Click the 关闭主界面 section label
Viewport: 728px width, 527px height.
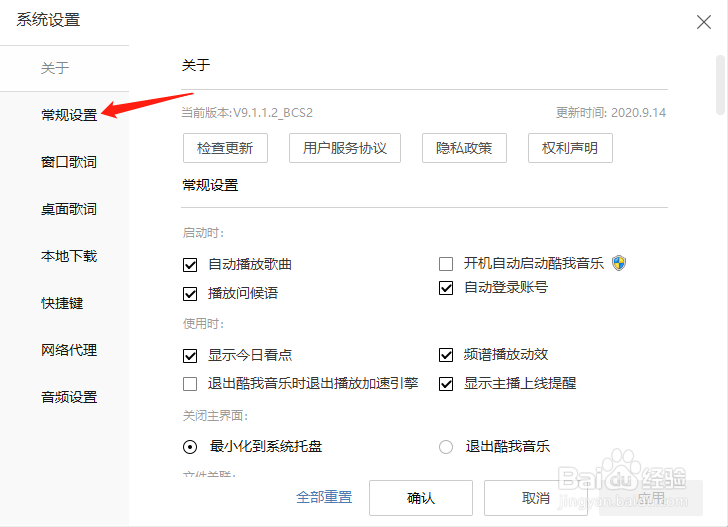[x=215, y=416]
